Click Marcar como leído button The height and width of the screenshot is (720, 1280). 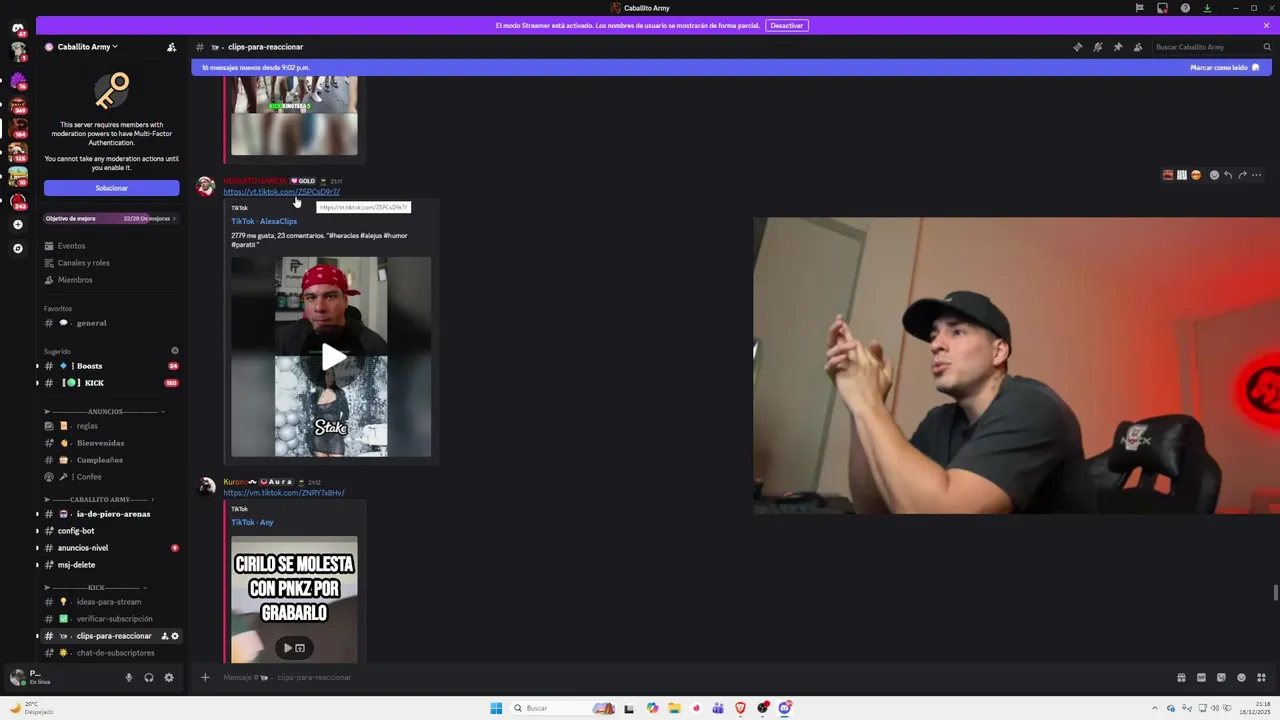pos(1224,68)
